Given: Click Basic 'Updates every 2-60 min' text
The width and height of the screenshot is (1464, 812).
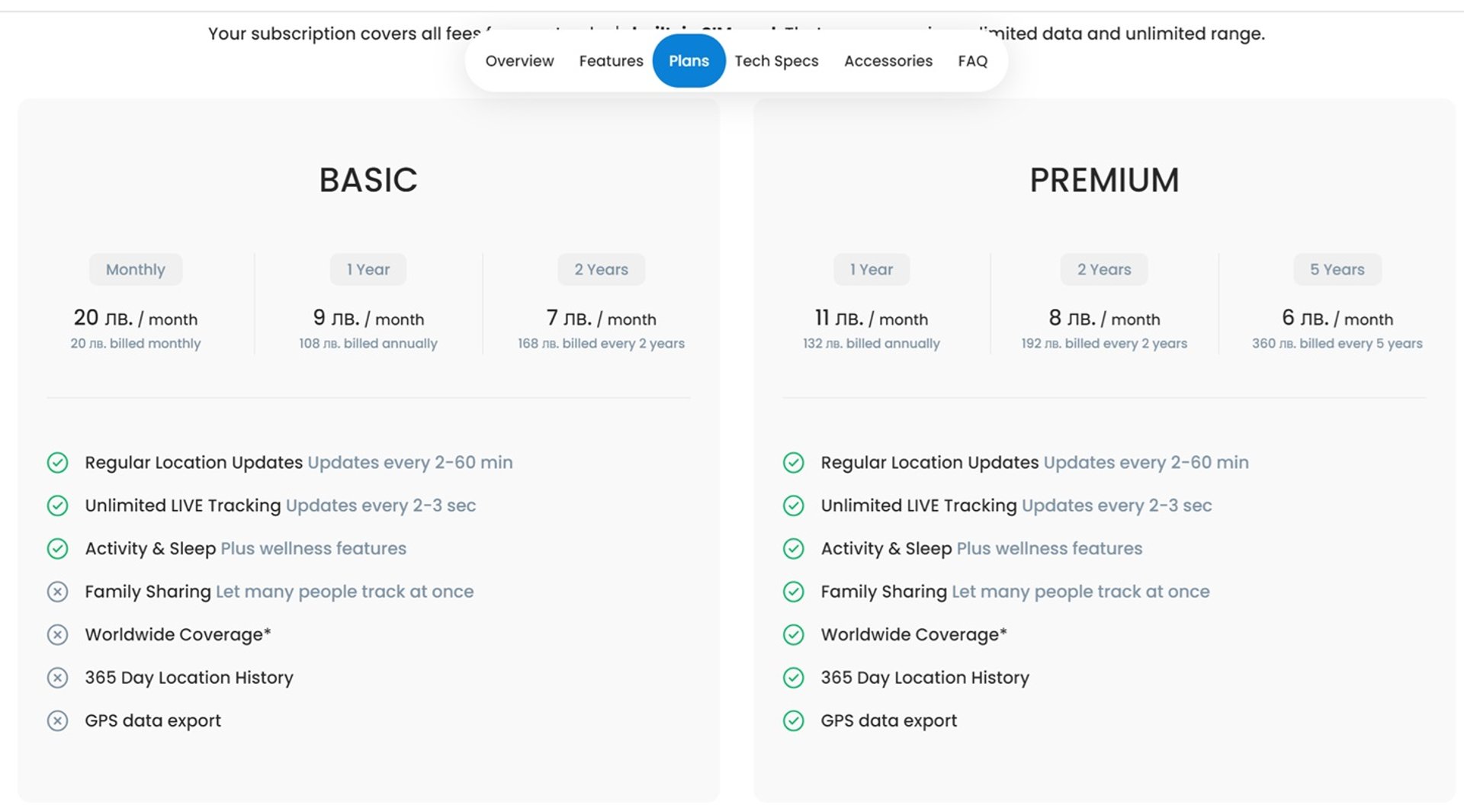Looking at the screenshot, I should tap(410, 463).
